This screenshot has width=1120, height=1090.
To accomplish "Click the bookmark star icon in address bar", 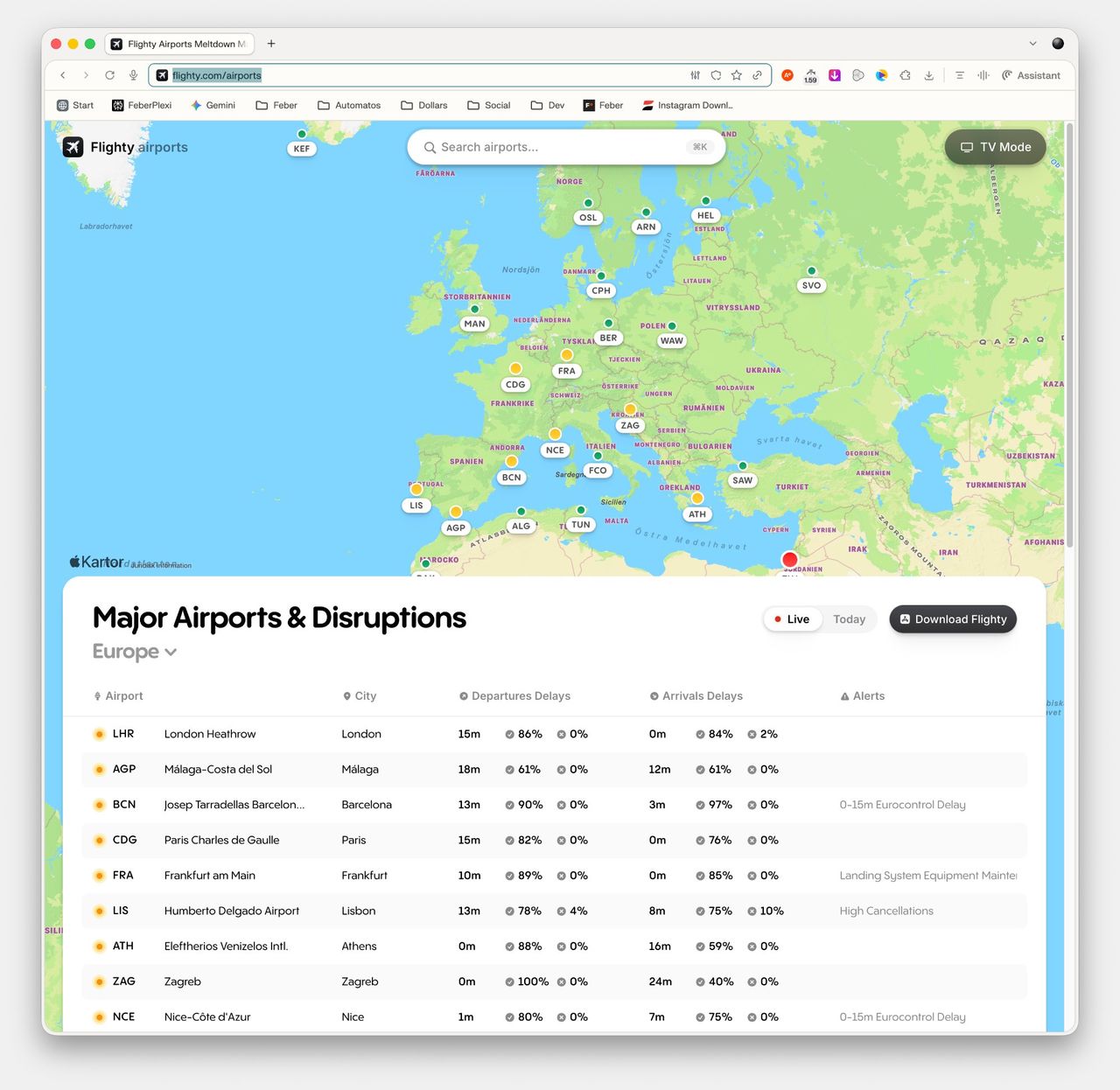I will tap(737, 75).
